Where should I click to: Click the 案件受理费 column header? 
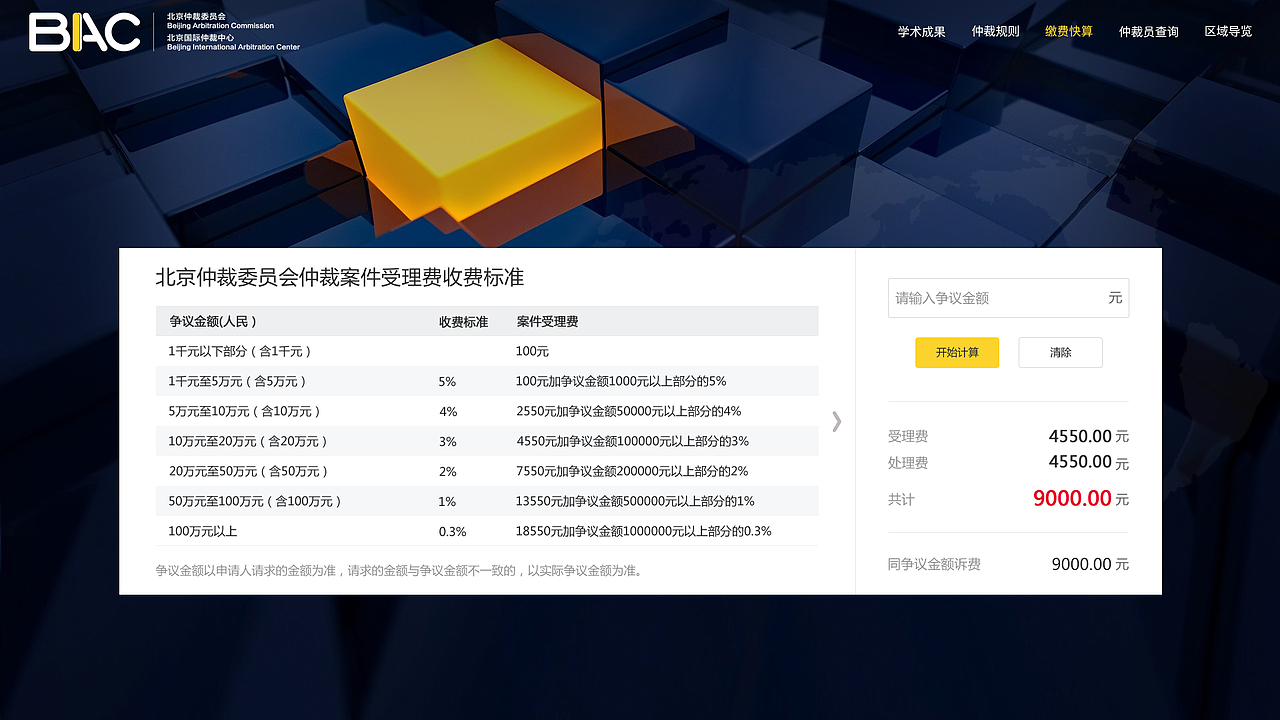point(547,322)
